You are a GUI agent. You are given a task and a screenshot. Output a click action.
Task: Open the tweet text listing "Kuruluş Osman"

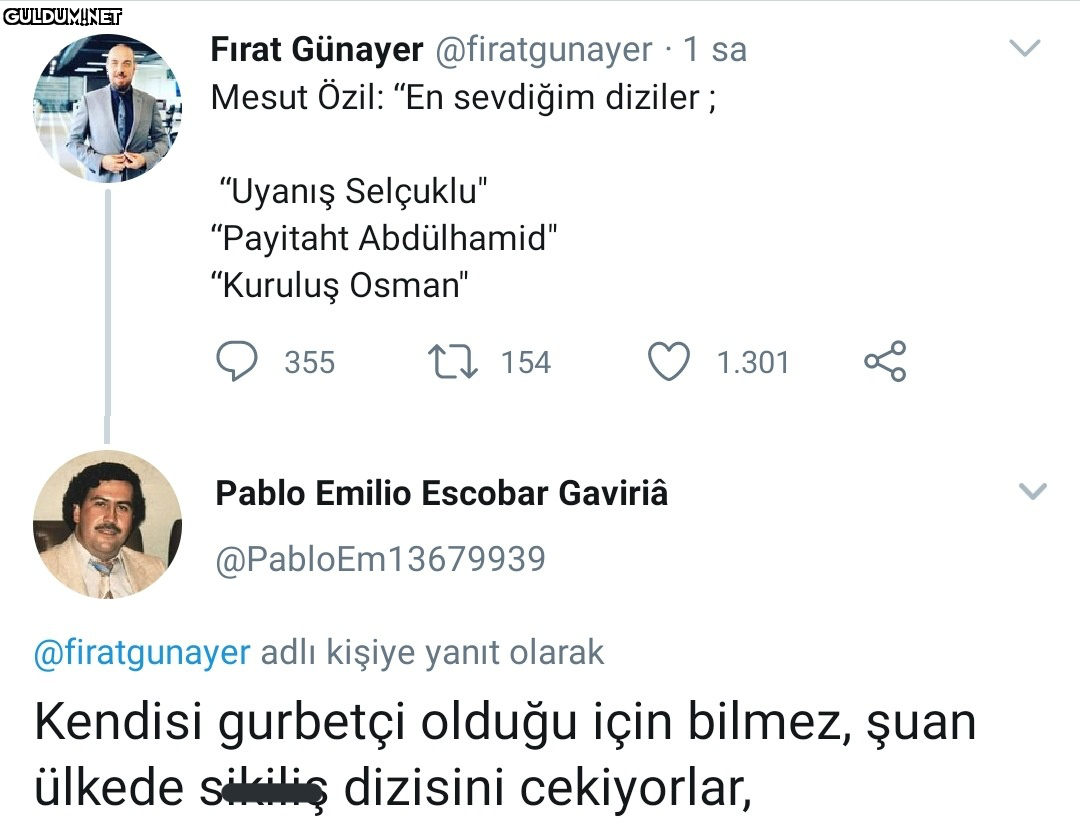[340, 285]
